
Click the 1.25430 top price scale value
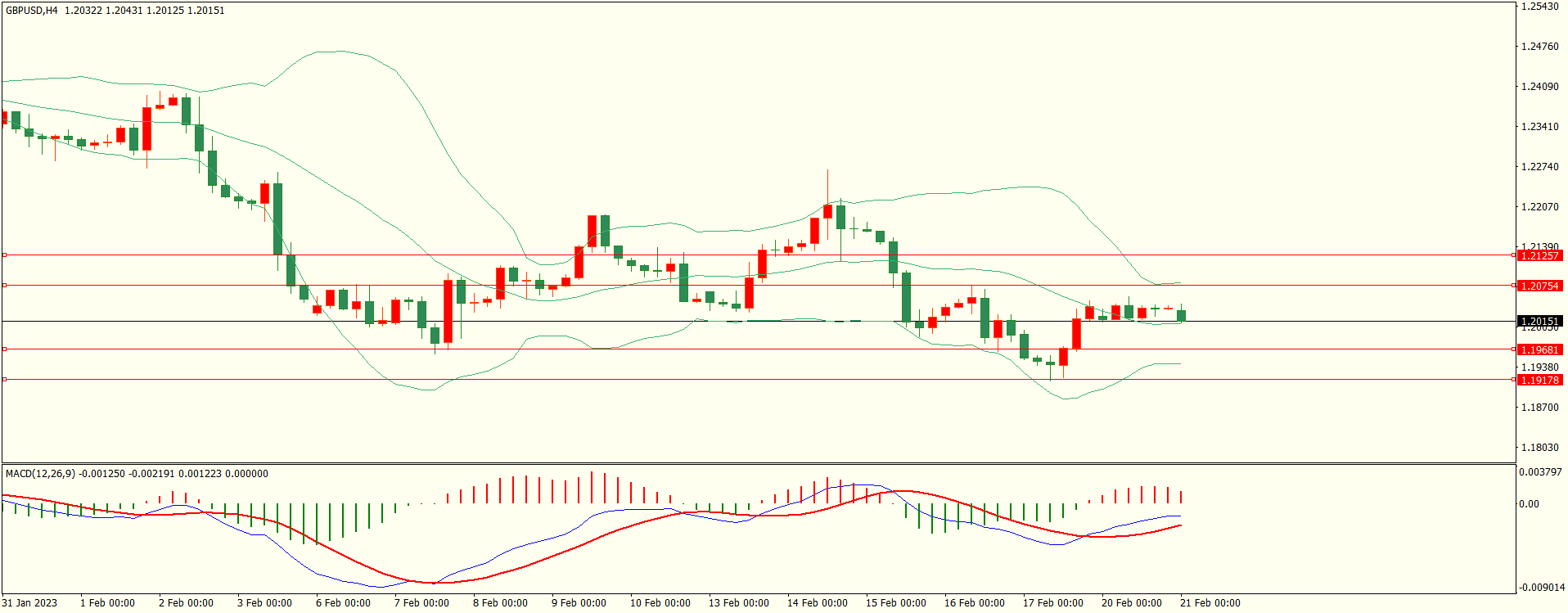pyautogui.click(x=1539, y=7)
